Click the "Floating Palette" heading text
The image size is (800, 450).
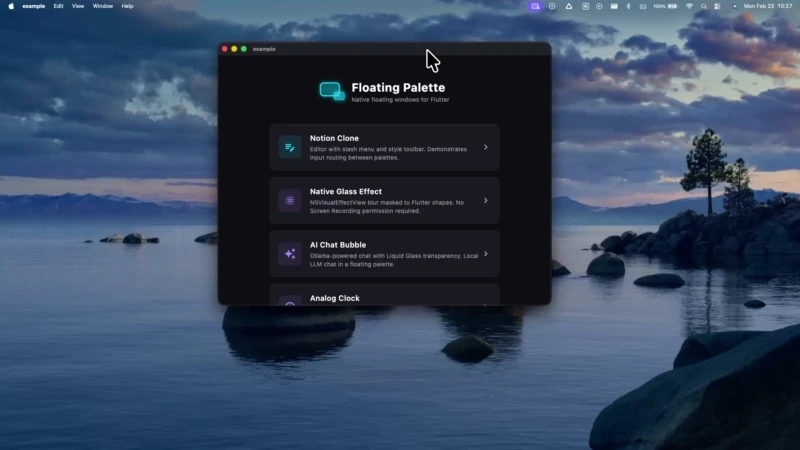[x=398, y=88]
